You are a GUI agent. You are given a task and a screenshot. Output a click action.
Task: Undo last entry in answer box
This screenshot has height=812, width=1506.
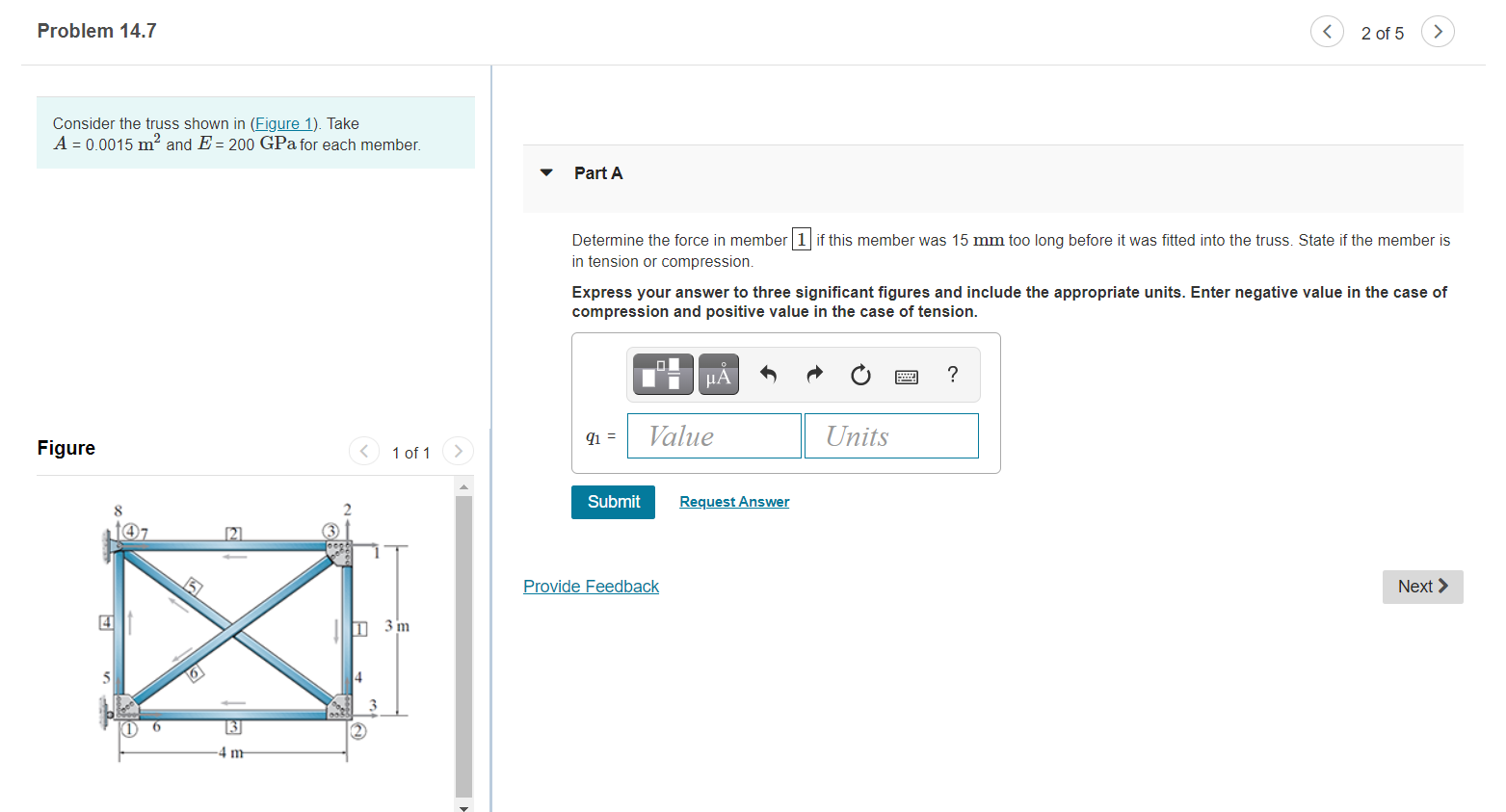(768, 375)
